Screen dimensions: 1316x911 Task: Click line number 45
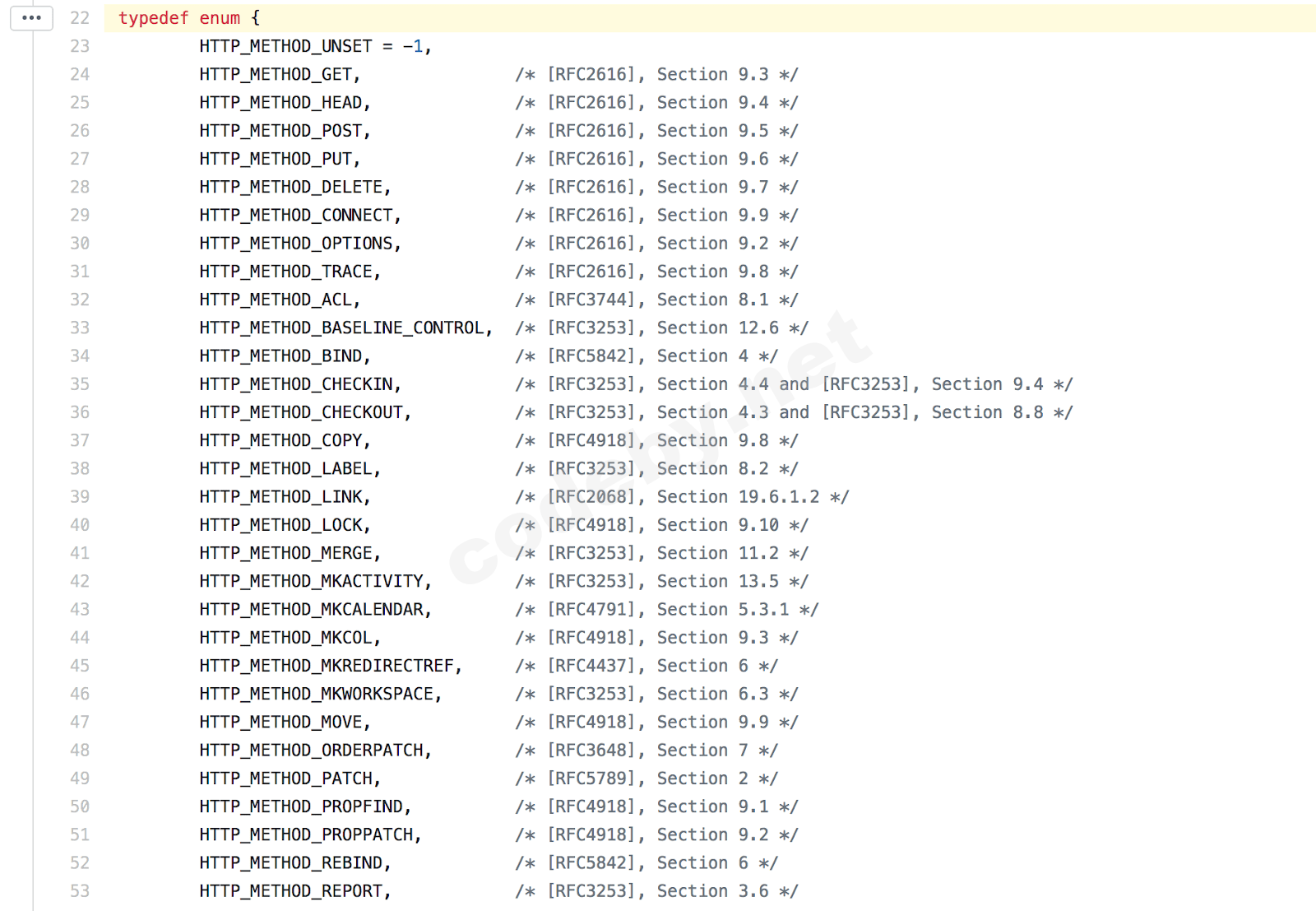pos(80,666)
